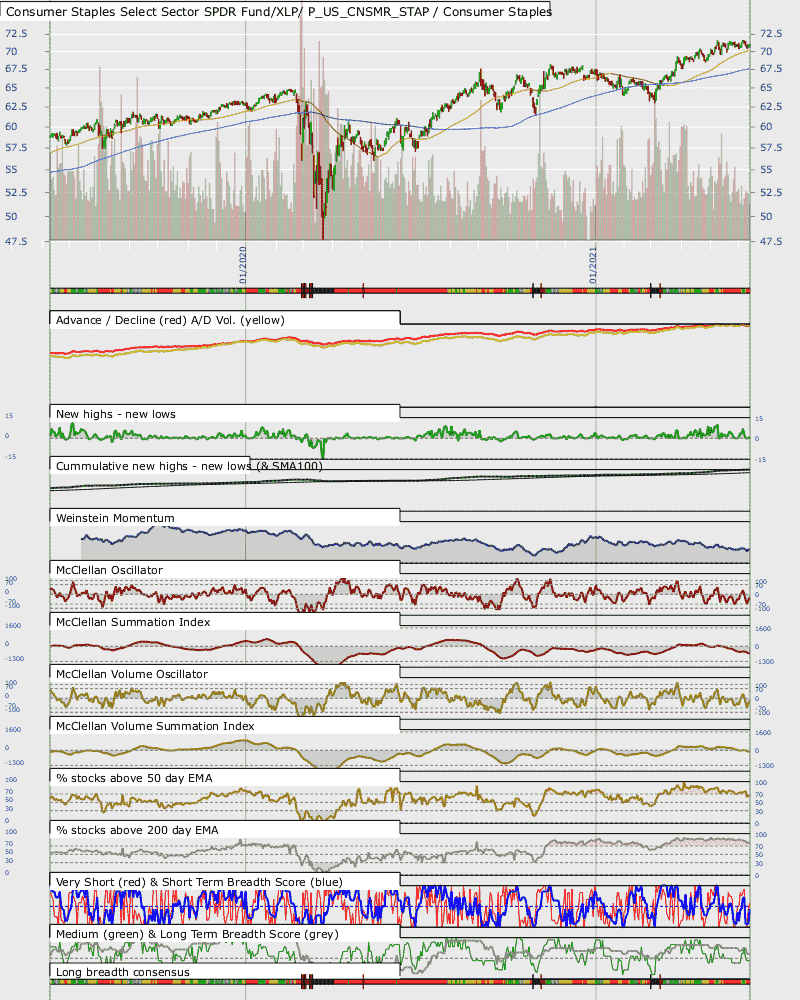Screen dimensions: 800x1000
Task: Click the 55 price label on left axis
Action: (11, 169)
